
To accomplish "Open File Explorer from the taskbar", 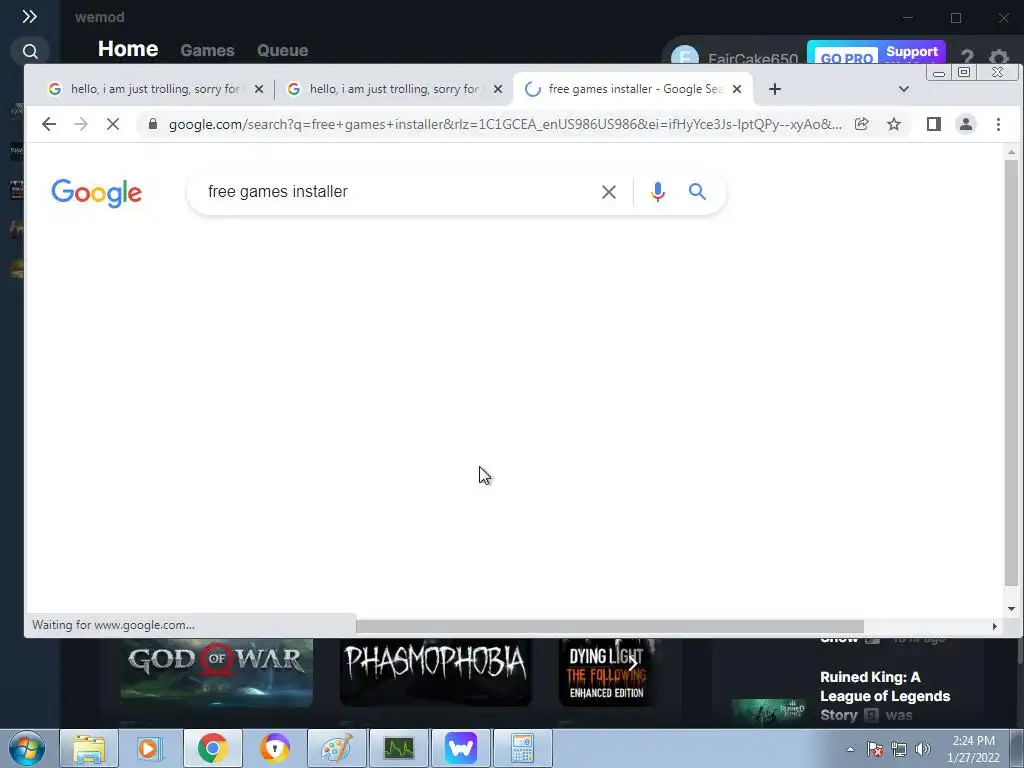I will [89, 748].
